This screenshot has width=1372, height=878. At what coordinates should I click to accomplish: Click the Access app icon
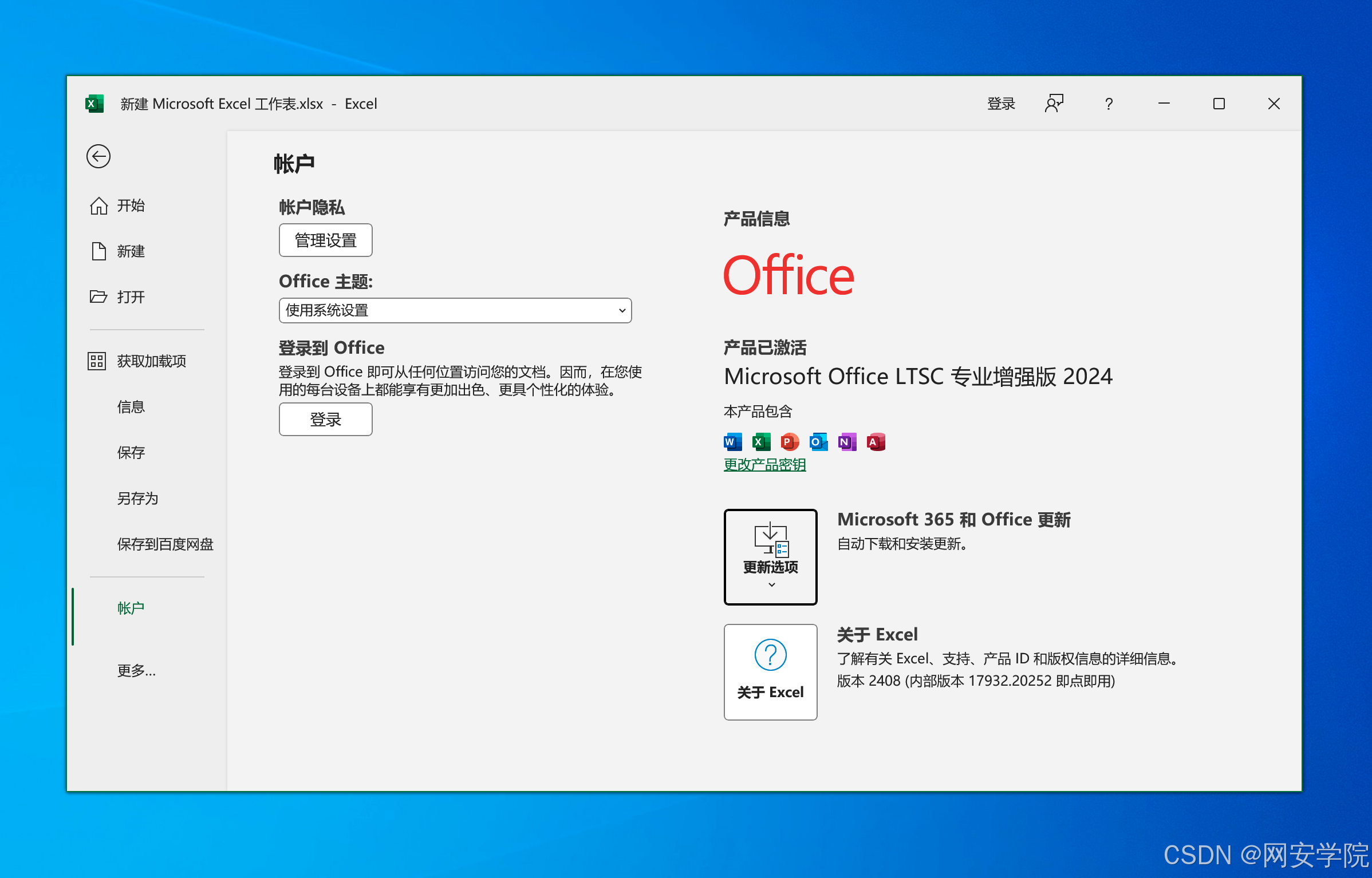tap(876, 442)
